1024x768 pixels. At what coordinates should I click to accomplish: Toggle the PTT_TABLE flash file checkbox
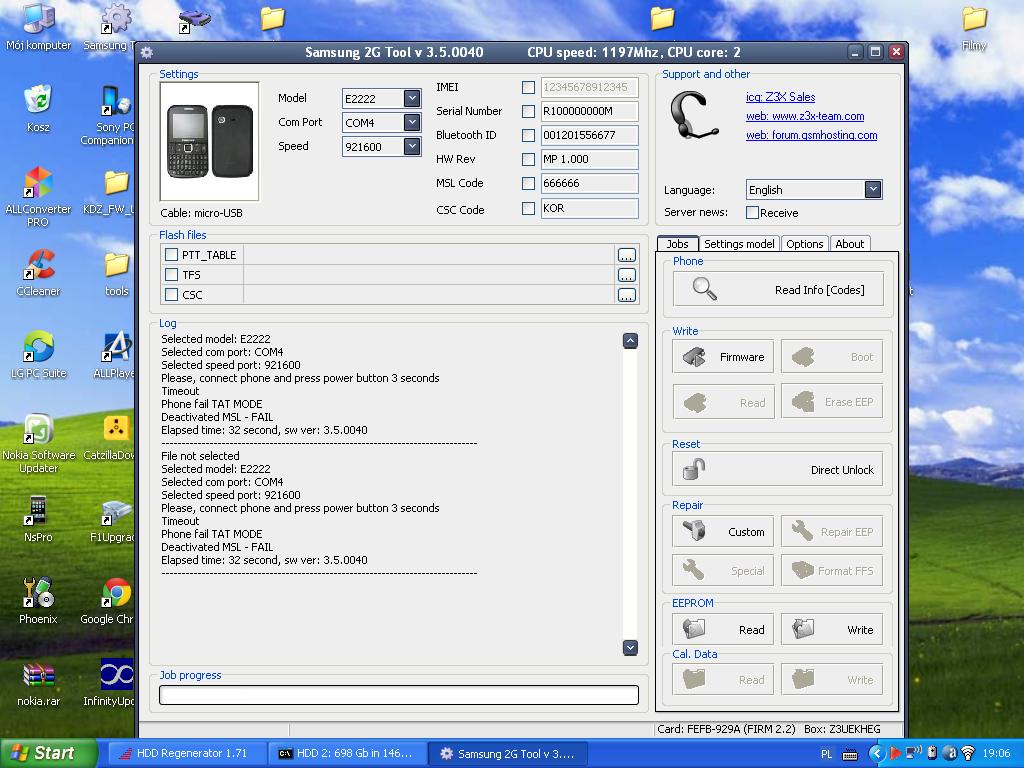168,255
